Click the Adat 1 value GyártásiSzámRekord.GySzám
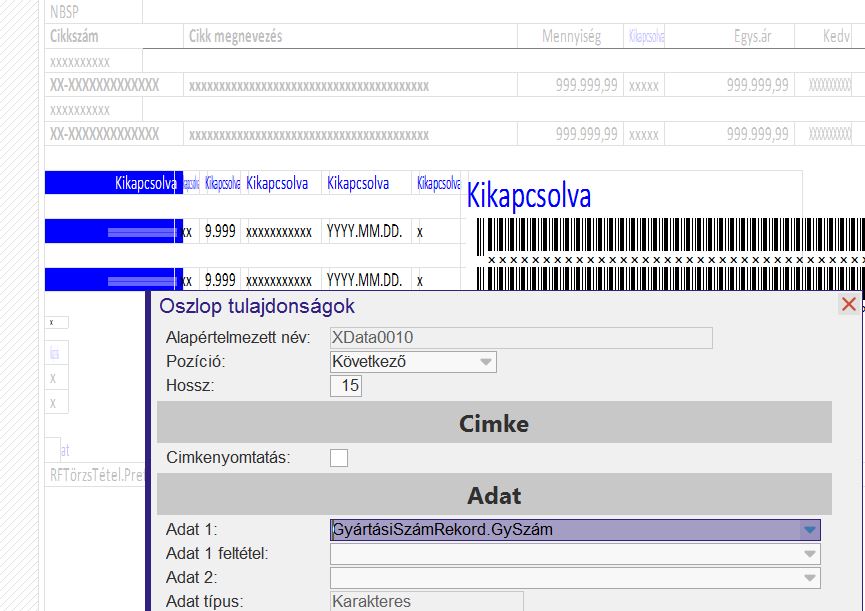 pyautogui.click(x=442, y=530)
